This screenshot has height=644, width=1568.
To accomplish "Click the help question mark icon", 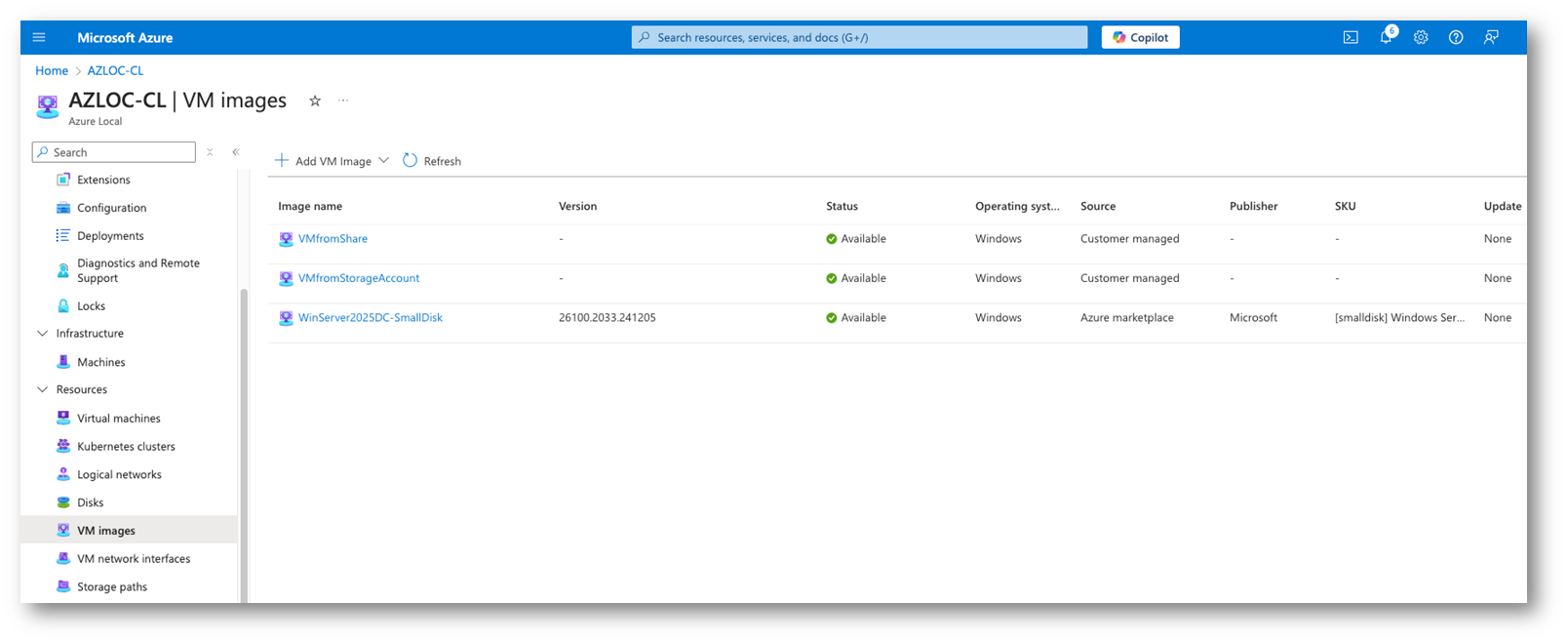I will 1456,38.
